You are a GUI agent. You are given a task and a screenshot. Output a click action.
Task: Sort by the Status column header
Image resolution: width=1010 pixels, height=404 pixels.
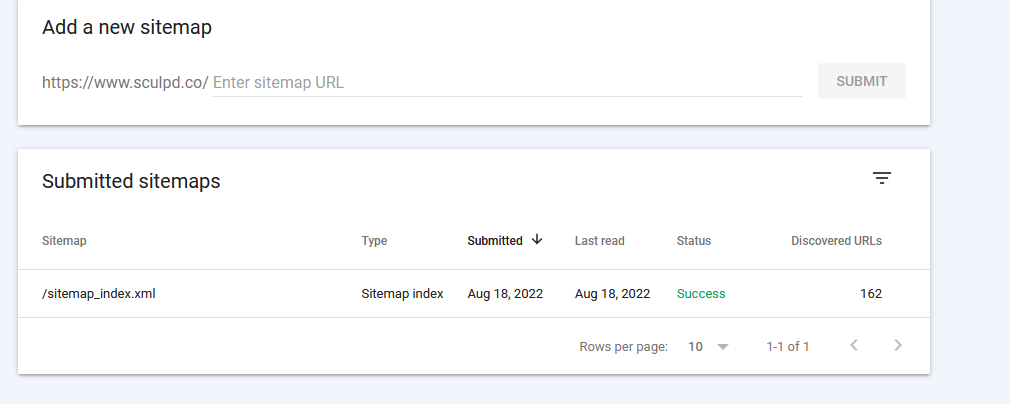pos(694,241)
